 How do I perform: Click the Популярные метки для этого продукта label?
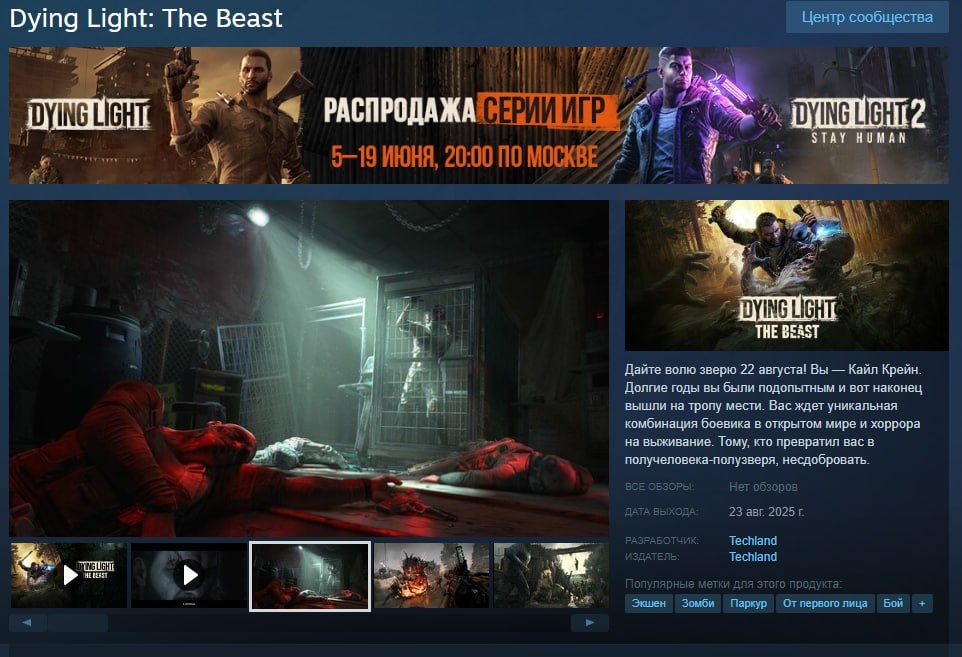pos(734,583)
